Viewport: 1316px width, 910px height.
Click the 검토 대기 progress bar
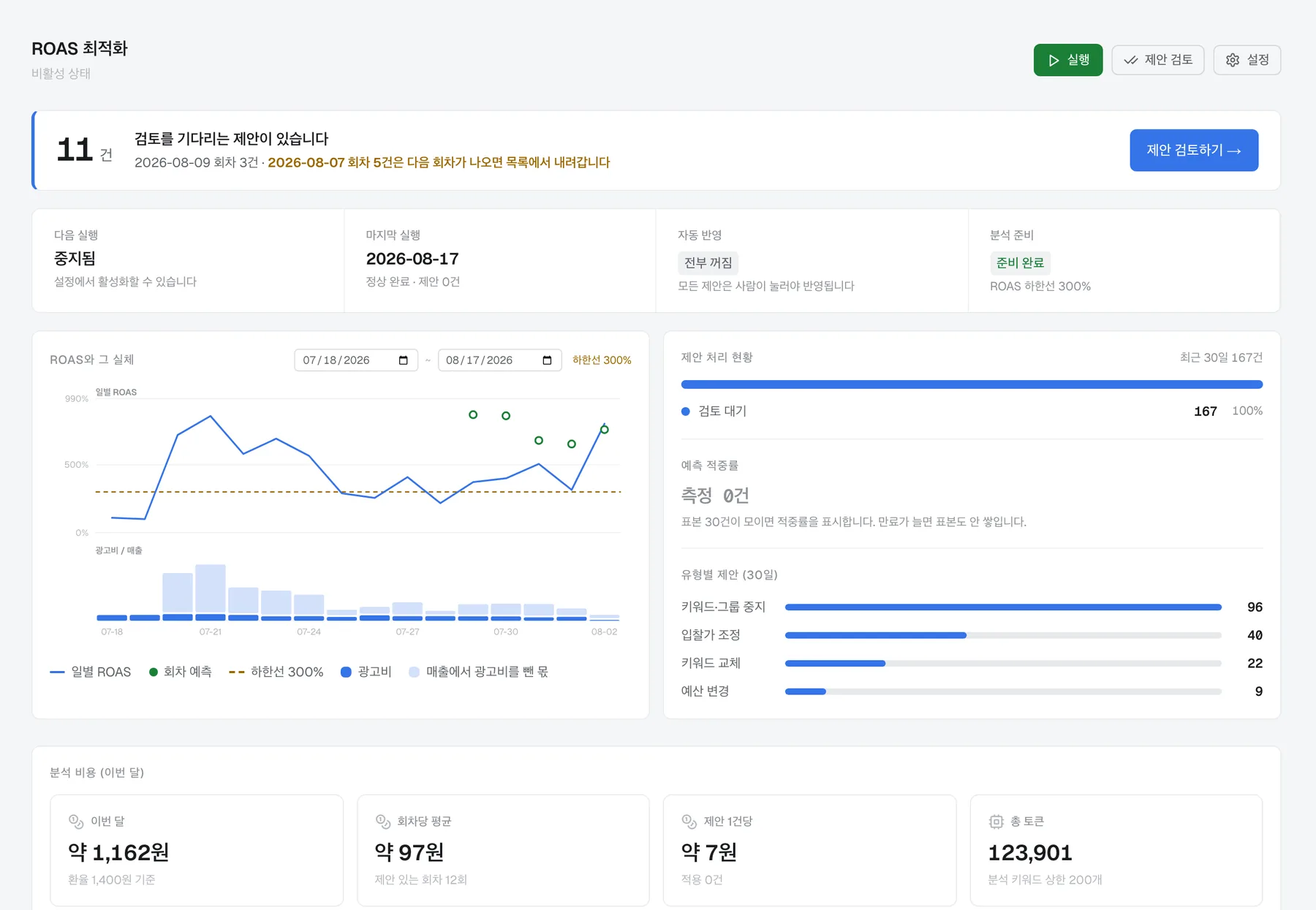(x=972, y=384)
